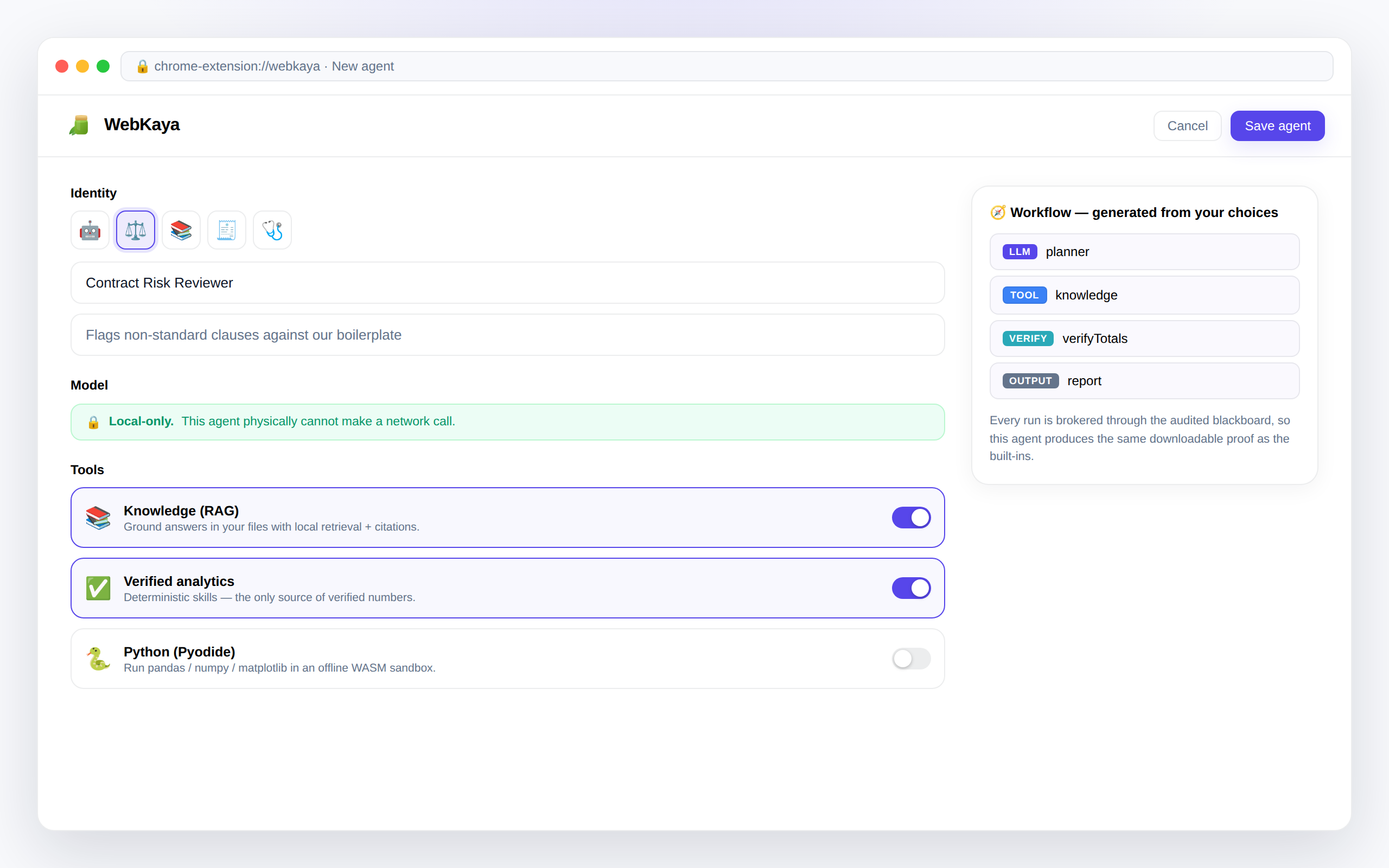The image size is (1389, 868).
Task: Select the VERIFY verifyTotals workflow step
Action: click(x=1144, y=339)
